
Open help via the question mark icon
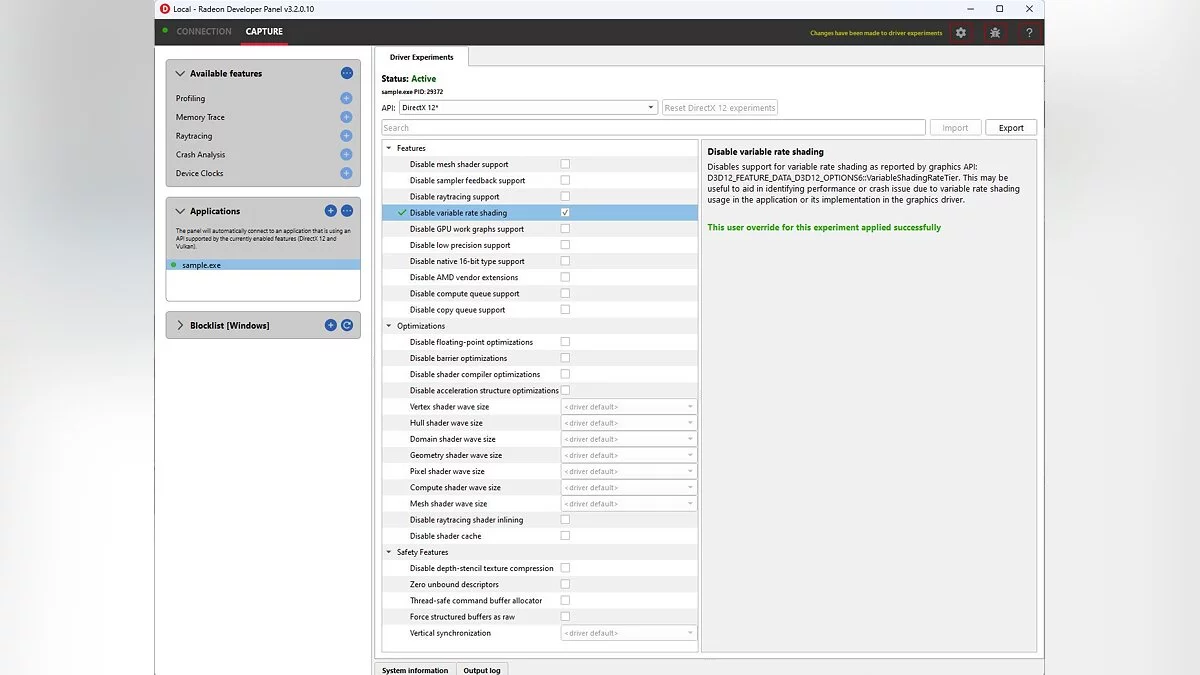tap(1029, 33)
